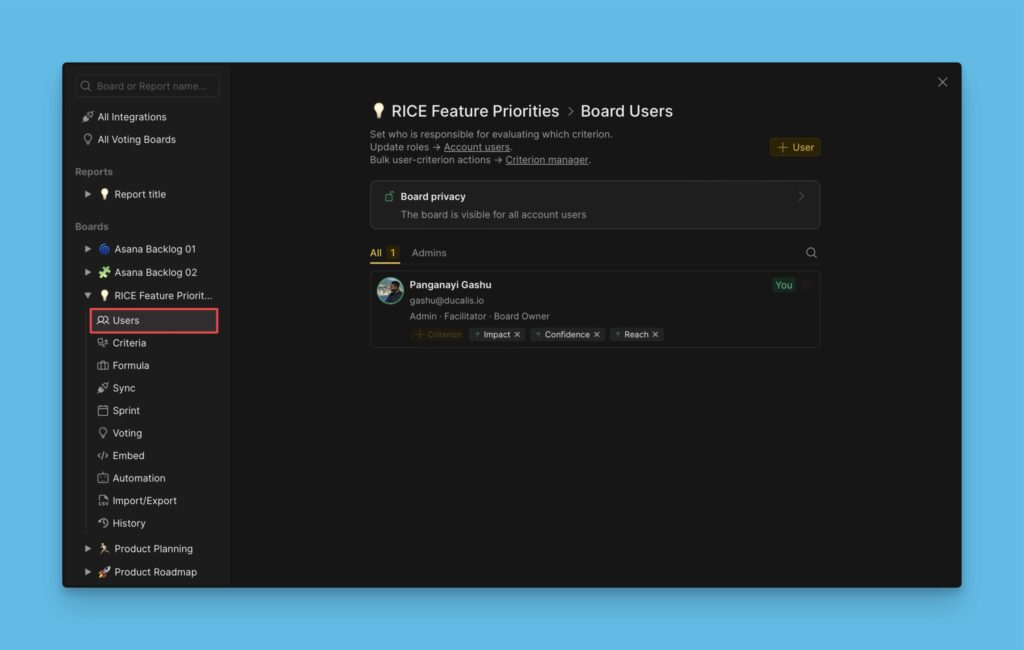
Task: Type in the Board or Report name field
Action: click(147, 85)
